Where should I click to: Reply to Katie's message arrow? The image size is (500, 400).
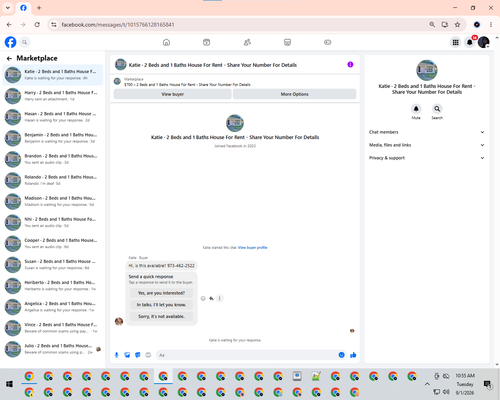tap(211, 298)
